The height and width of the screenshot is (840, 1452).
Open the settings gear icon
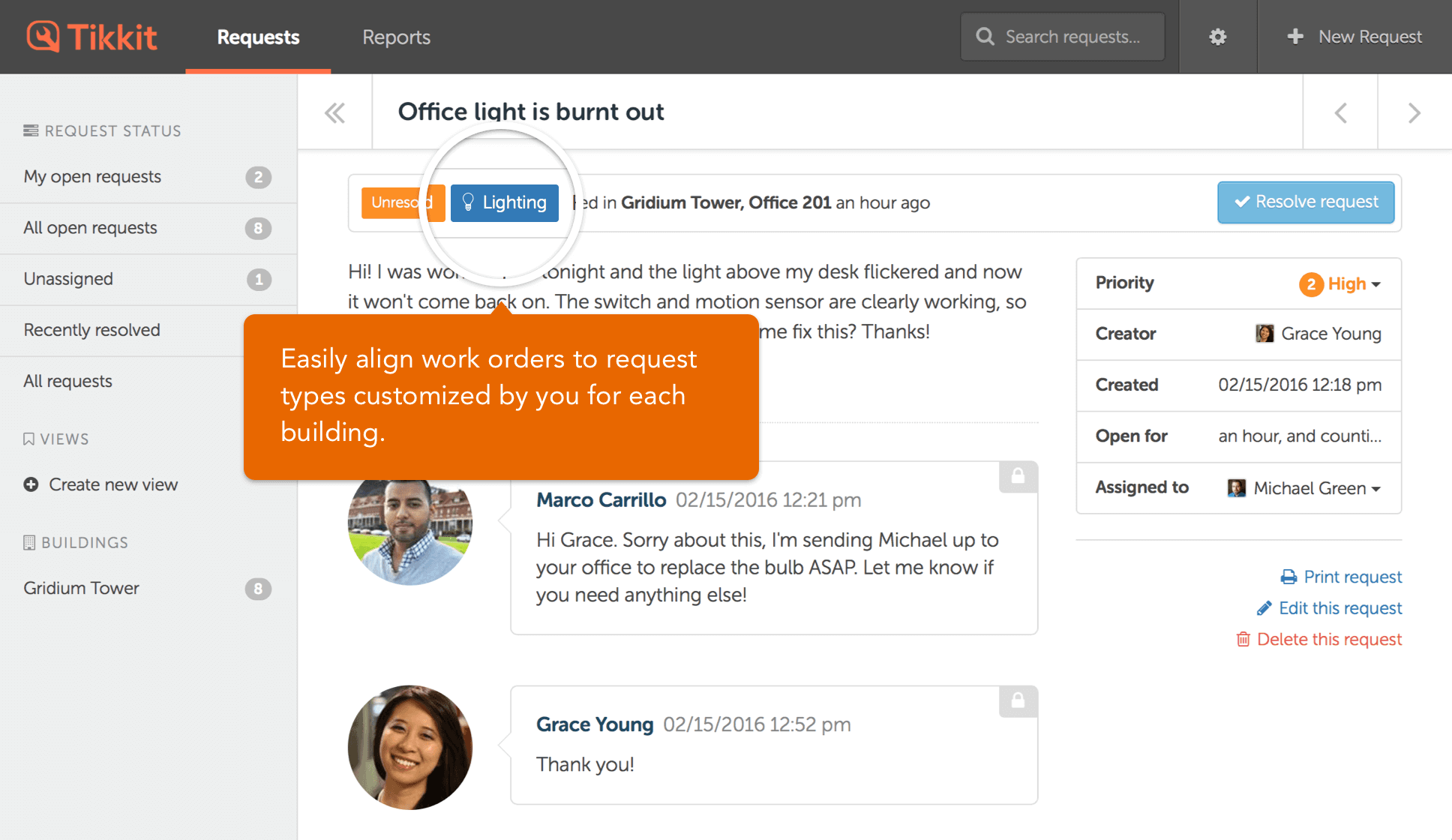(1217, 37)
